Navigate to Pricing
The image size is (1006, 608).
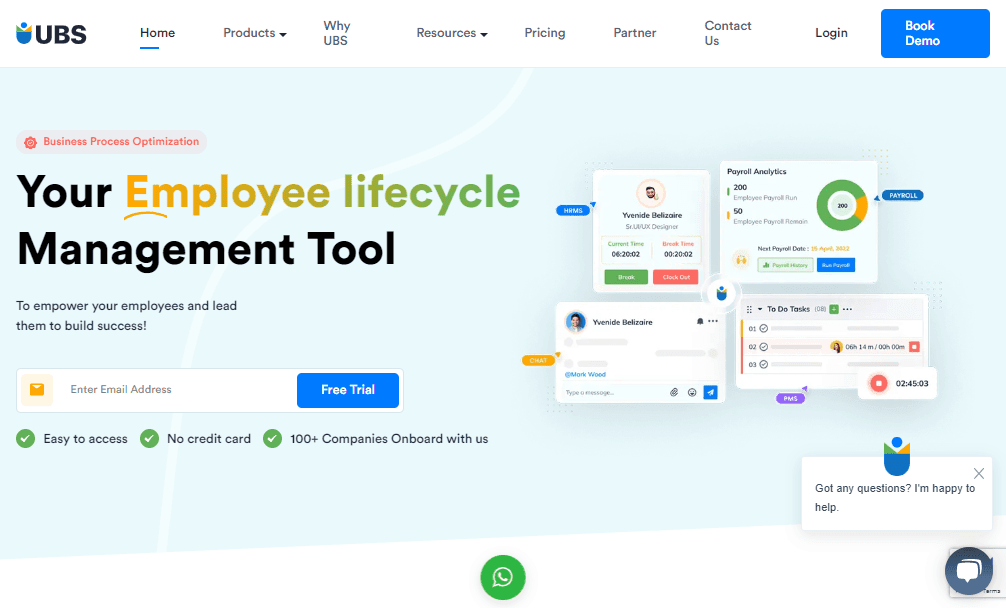pyautogui.click(x=545, y=33)
